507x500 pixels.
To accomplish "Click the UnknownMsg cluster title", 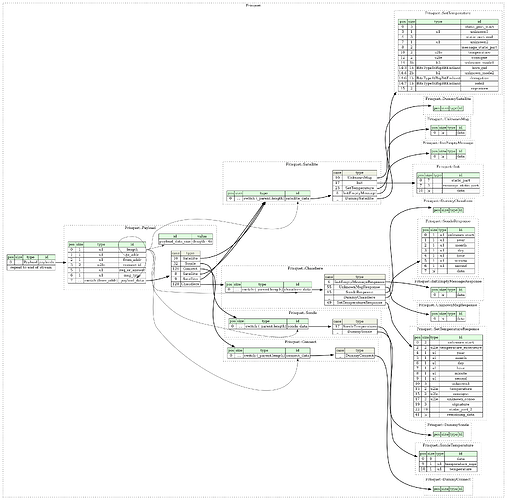I will pos(448,119).
